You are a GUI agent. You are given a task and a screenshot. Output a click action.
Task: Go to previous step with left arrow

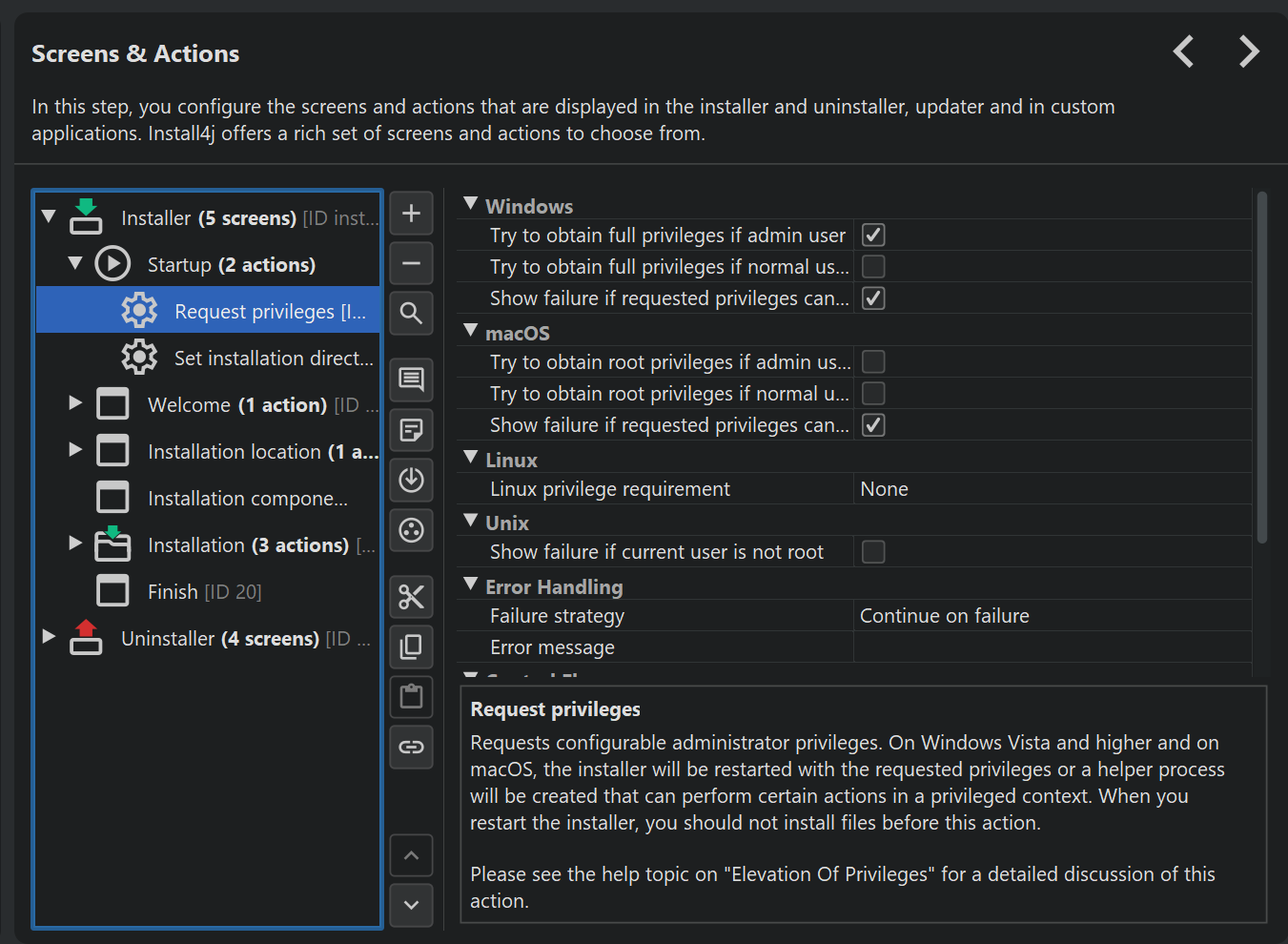click(1183, 51)
